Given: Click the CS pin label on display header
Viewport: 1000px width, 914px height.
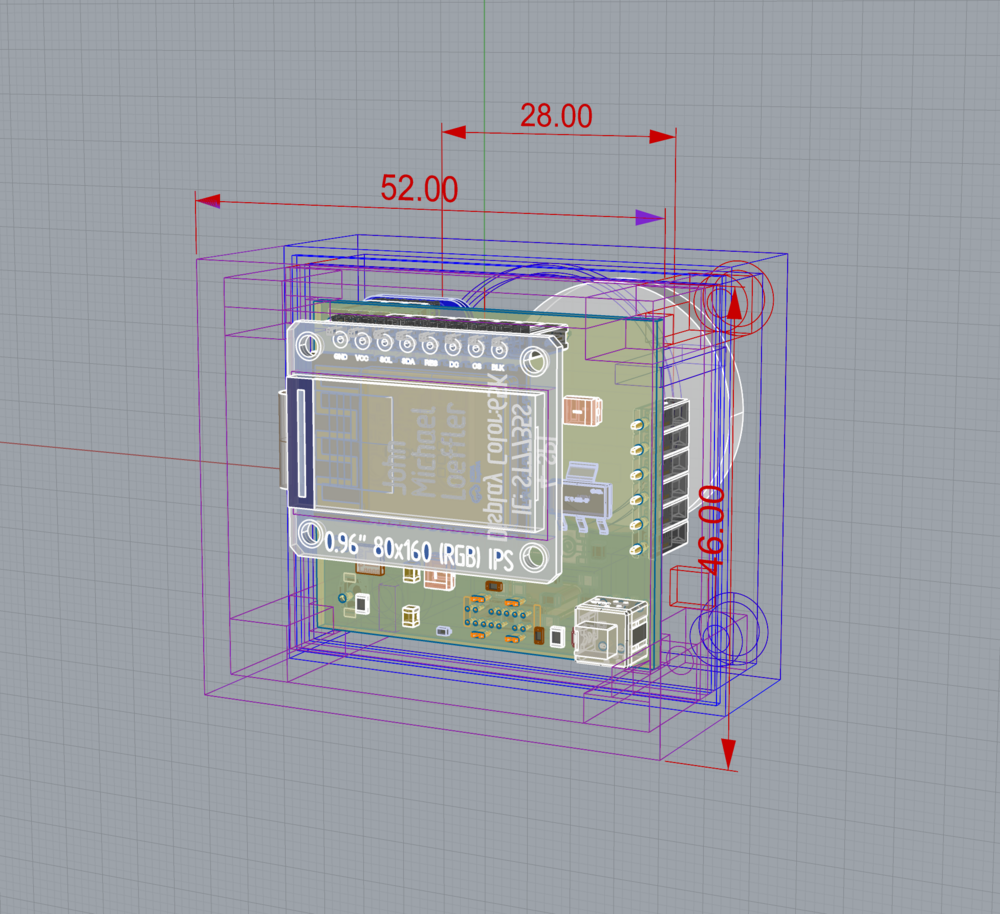Looking at the screenshot, I should [x=476, y=366].
